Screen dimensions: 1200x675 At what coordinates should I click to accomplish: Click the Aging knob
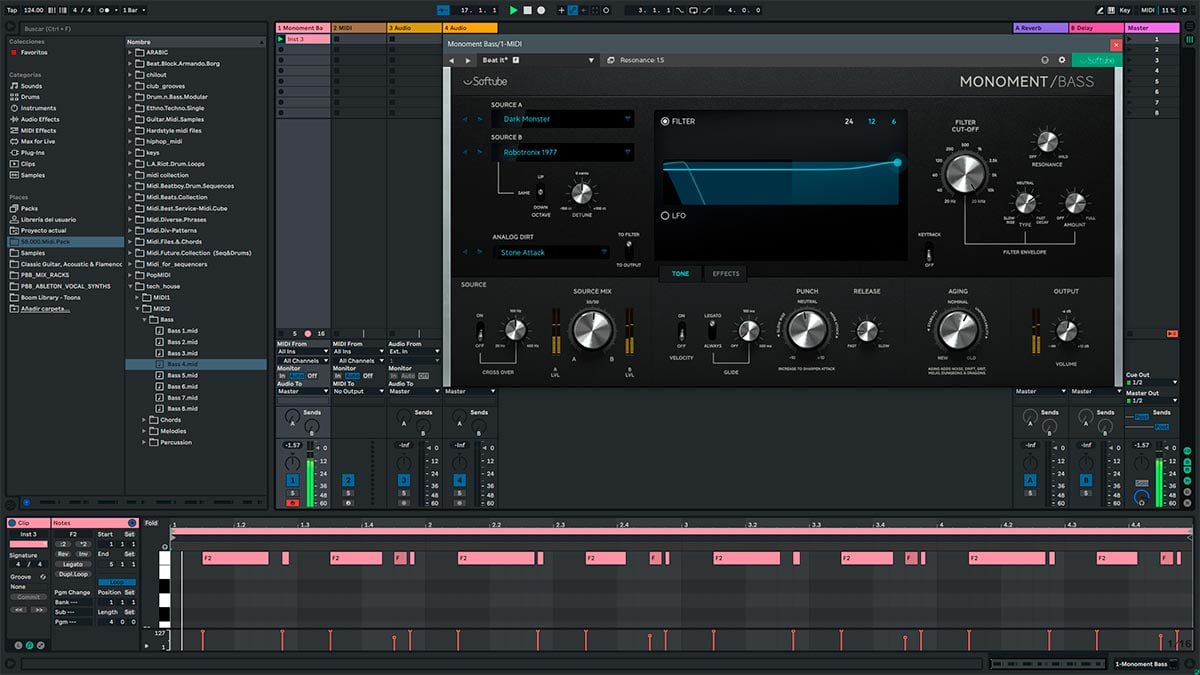click(x=958, y=330)
